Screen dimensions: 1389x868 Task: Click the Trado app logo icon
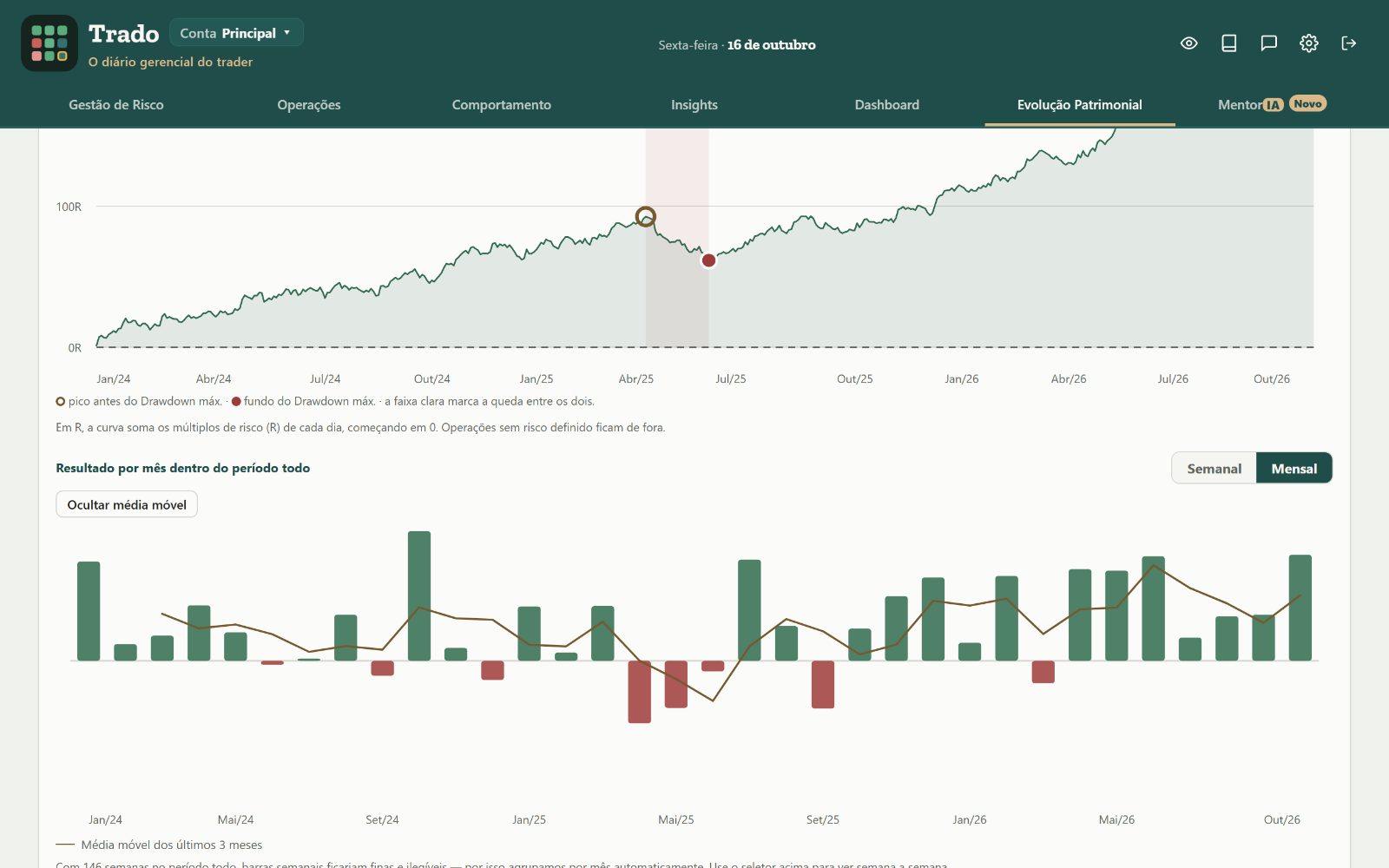[x=49, y=43]
